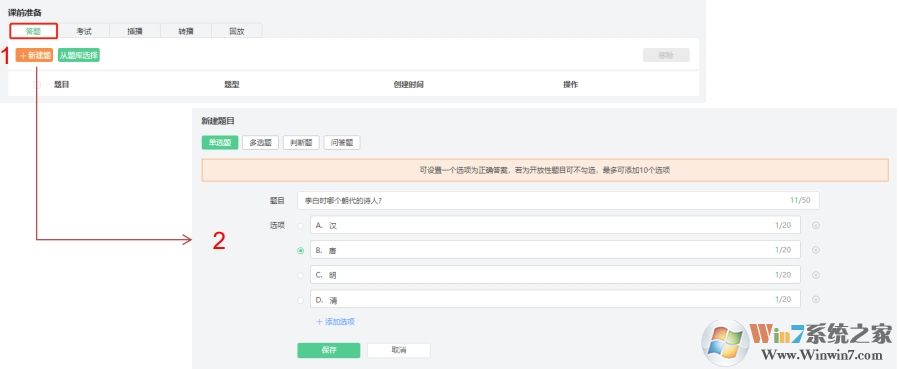Choose the 单选题 question type
The width and height of the screenshot is (899, 369).
point(220,143)
